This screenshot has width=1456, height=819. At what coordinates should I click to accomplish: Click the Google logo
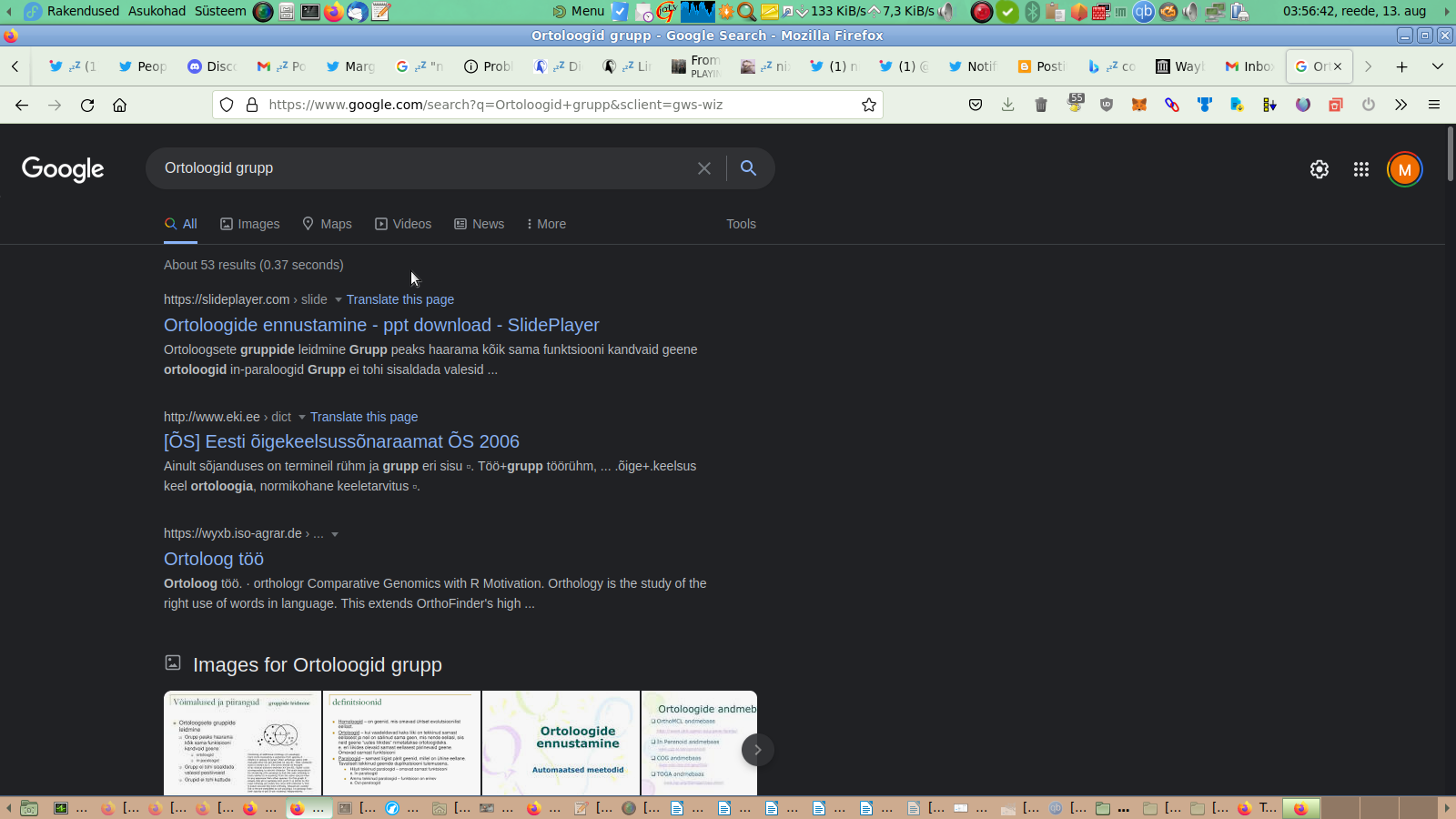[x=63, y=169]
